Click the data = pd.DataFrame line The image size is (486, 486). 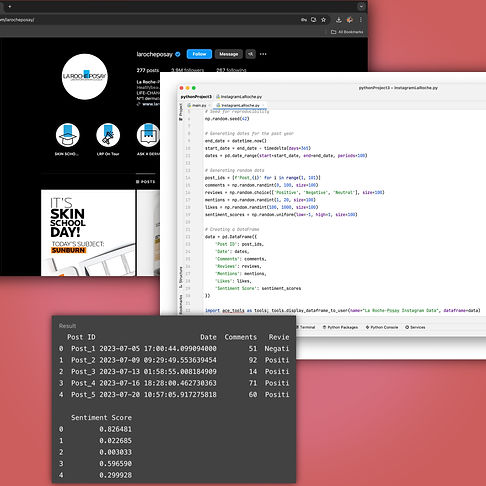[x=231, y=237]
